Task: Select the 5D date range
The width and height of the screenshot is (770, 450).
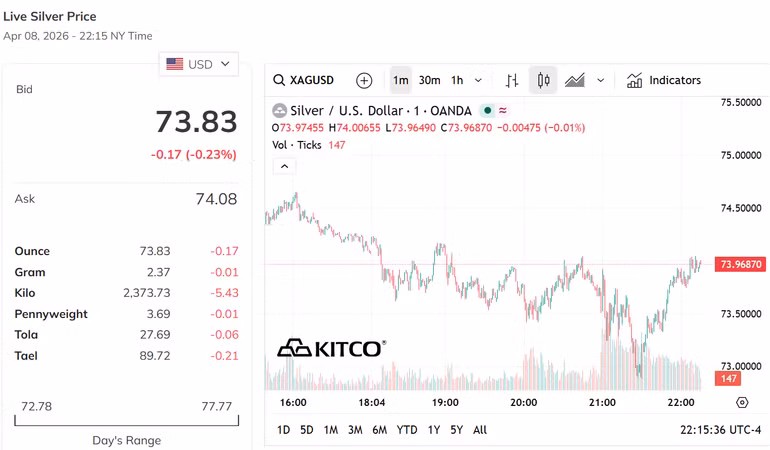Action: [306, 430]
